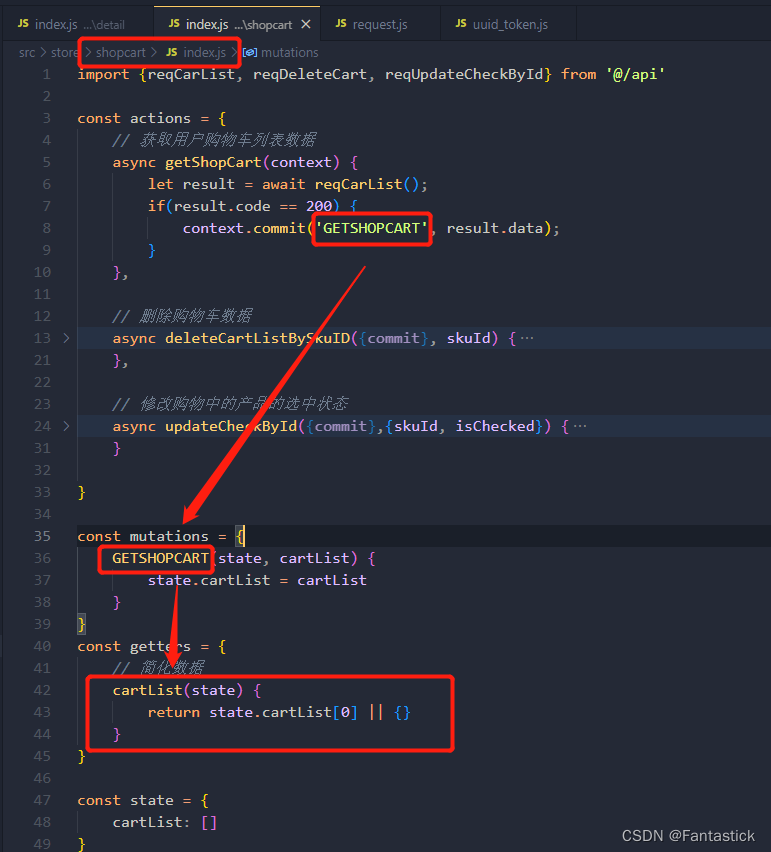Click the index.js breadcrumb segment
This screenshot has width=771, height=852.
click(204, 53)
